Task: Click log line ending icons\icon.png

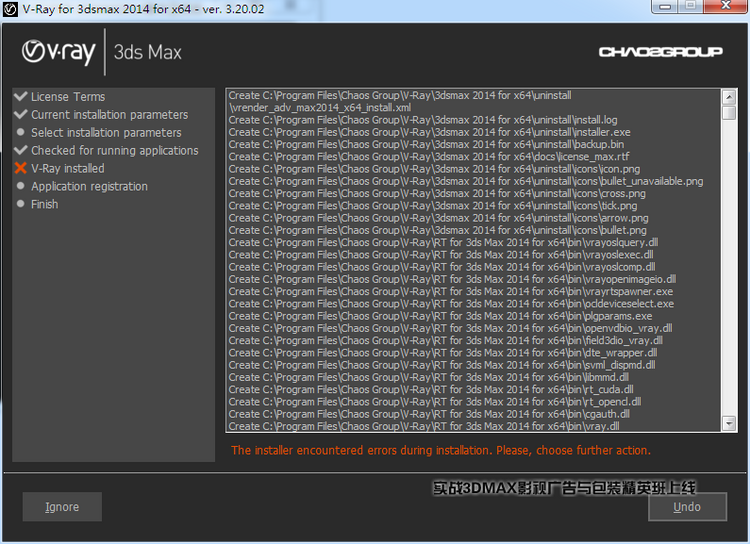Action: [x=434, y=169]
